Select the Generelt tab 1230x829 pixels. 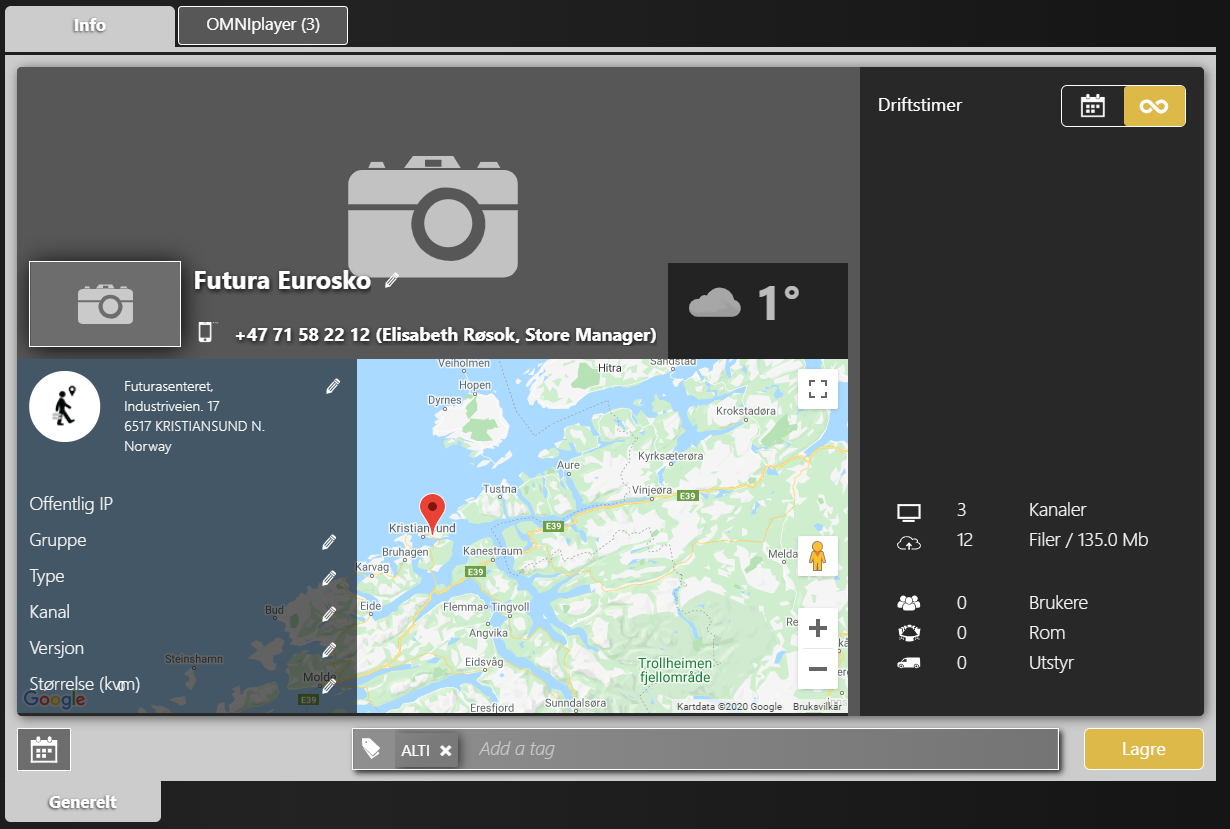tap(83, 802)
